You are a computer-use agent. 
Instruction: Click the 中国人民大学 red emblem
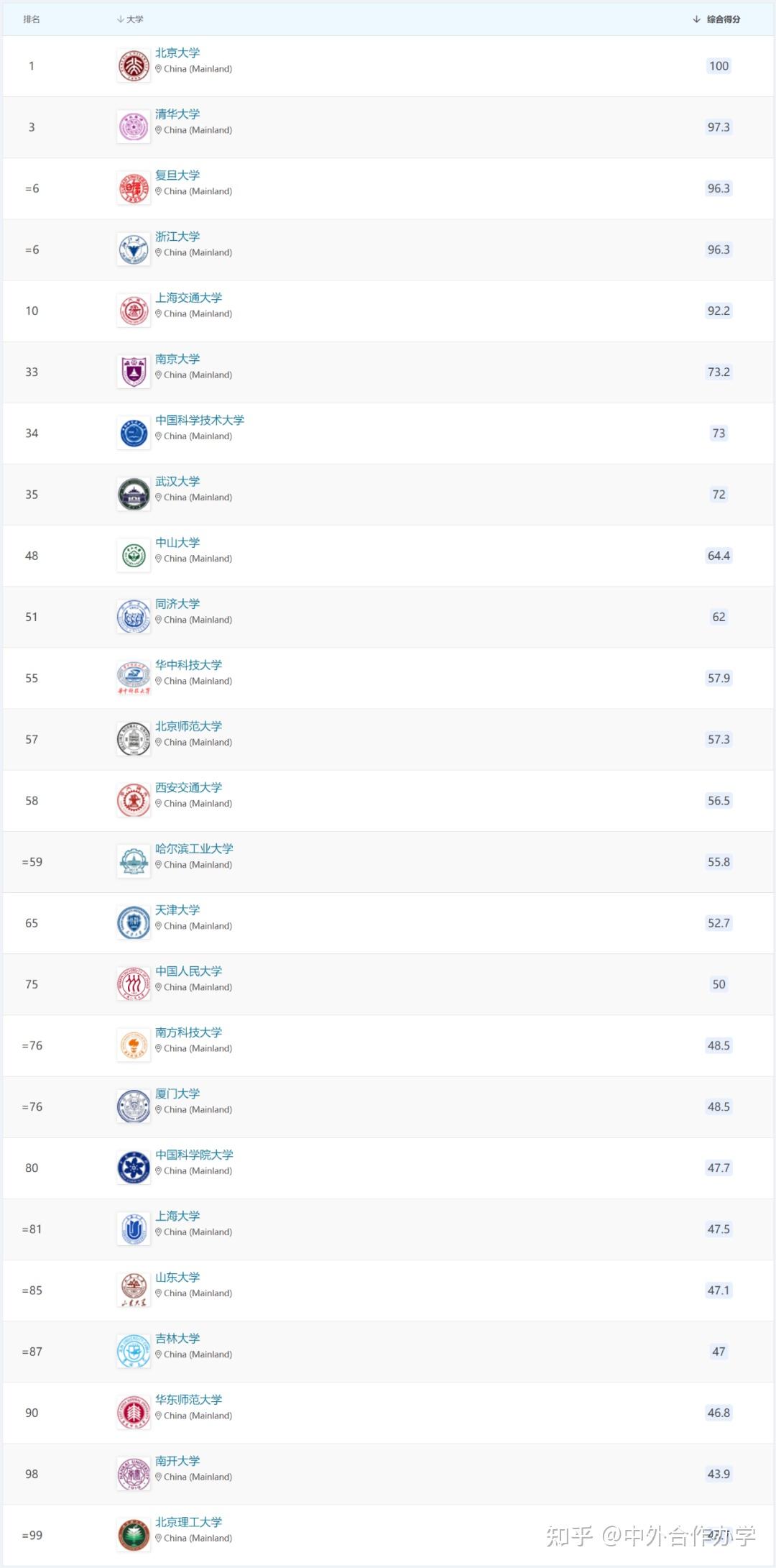pos(134,984)
